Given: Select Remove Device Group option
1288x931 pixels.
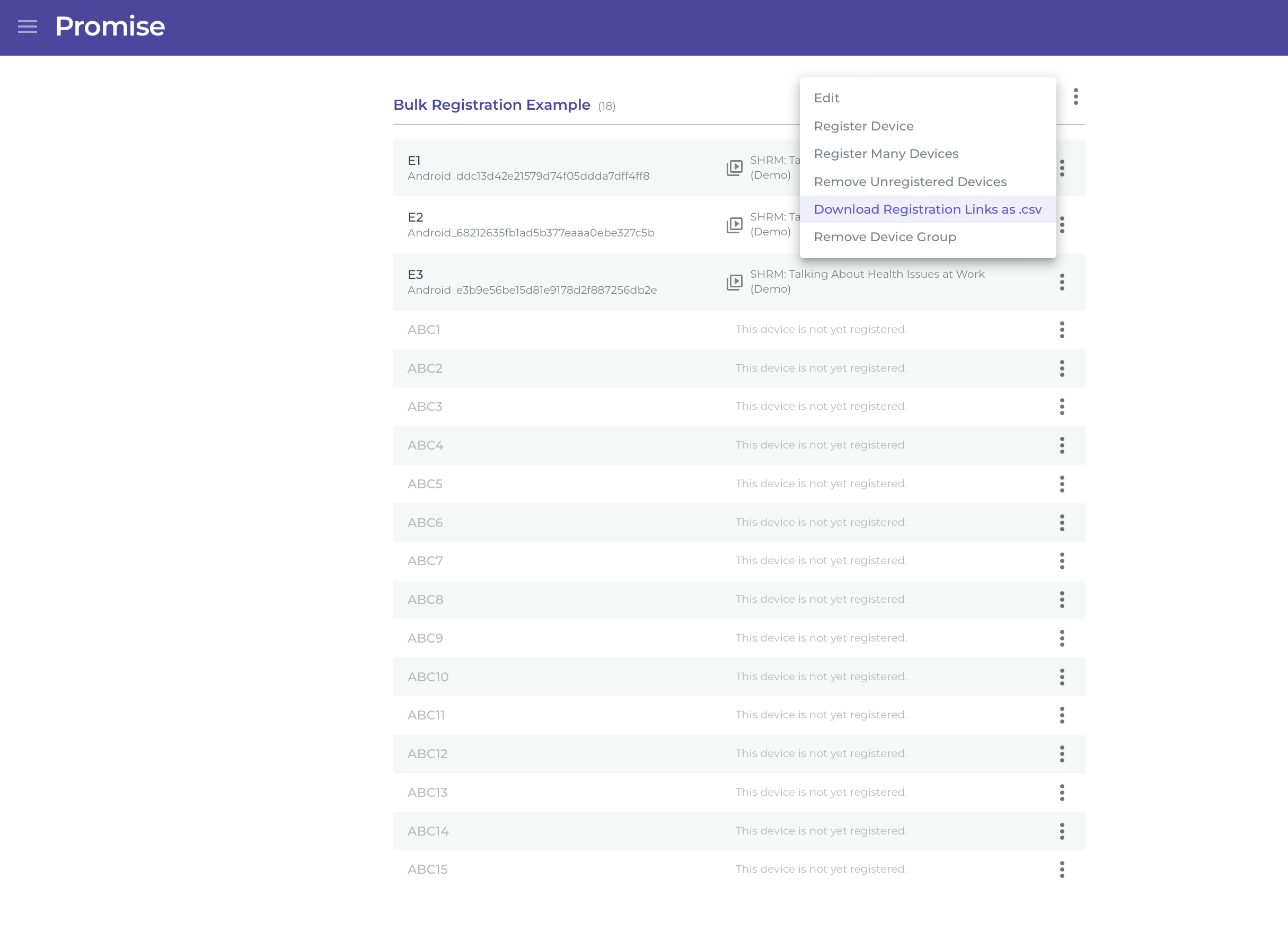Looking at the screenshot, I should click(x=884, y=237).
